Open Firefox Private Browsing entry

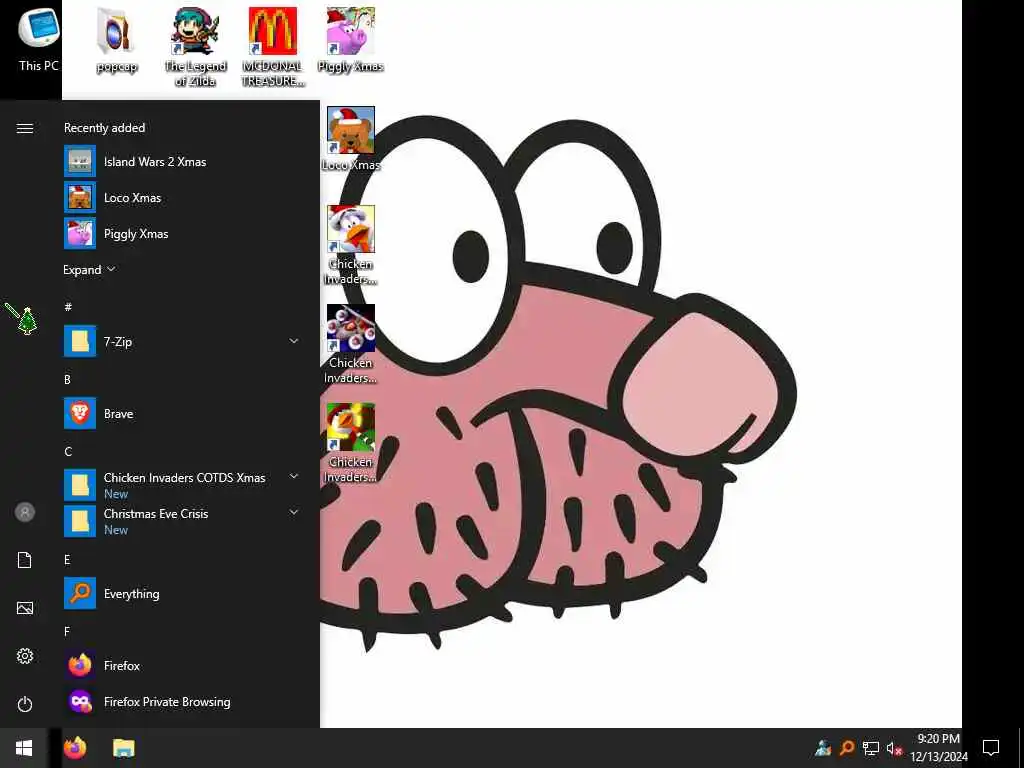(183, 701)
